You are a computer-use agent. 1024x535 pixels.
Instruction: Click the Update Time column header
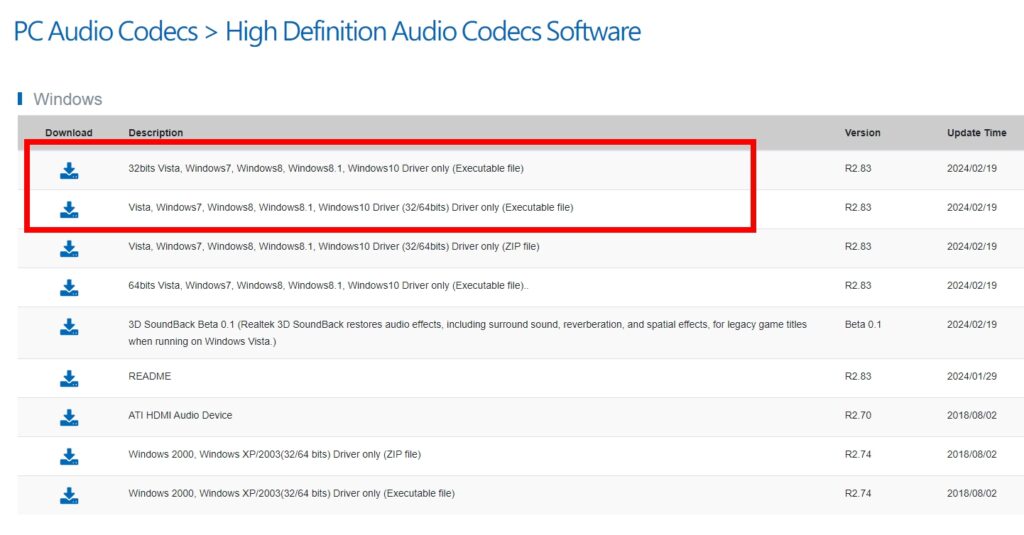tap(976, 133)
